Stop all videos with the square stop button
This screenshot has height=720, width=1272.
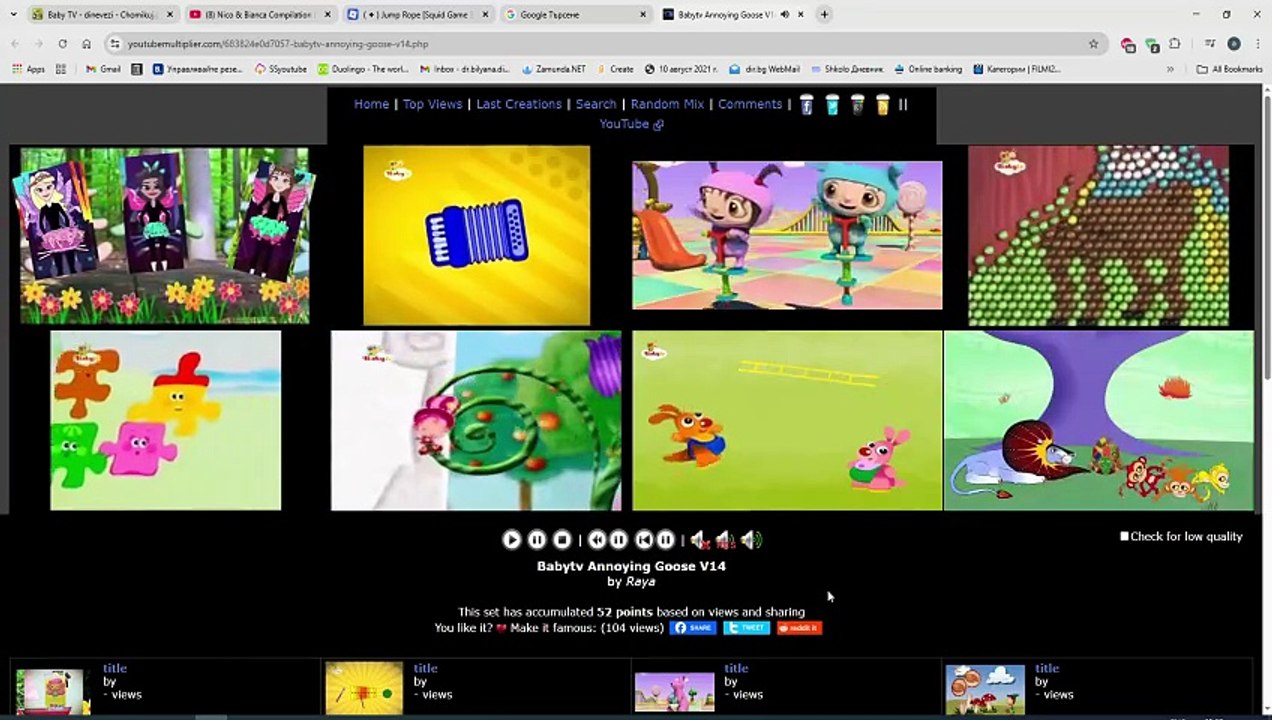562,539
